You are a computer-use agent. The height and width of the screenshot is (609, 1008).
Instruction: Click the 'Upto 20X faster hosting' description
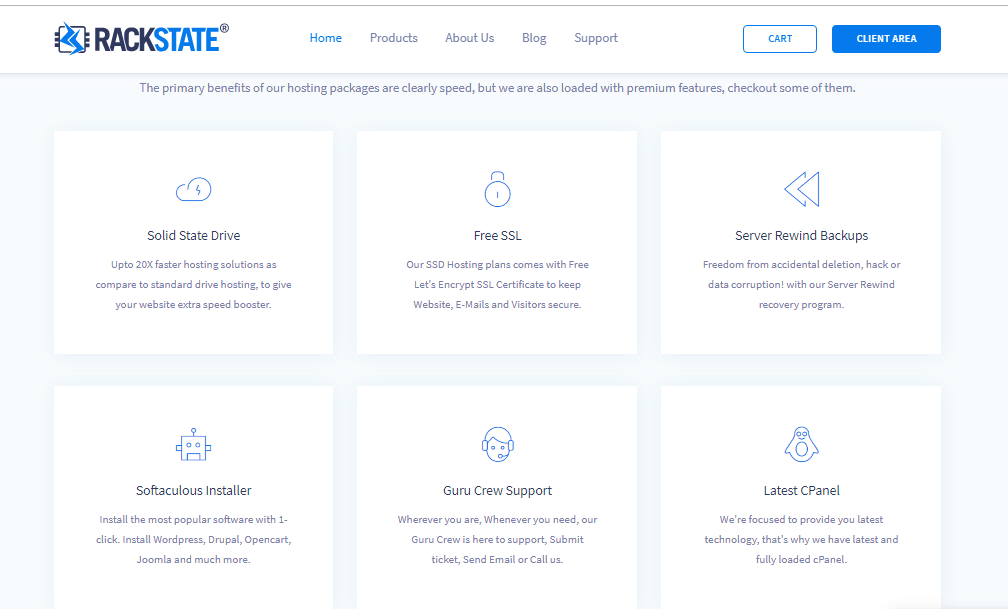click(194, 284)
